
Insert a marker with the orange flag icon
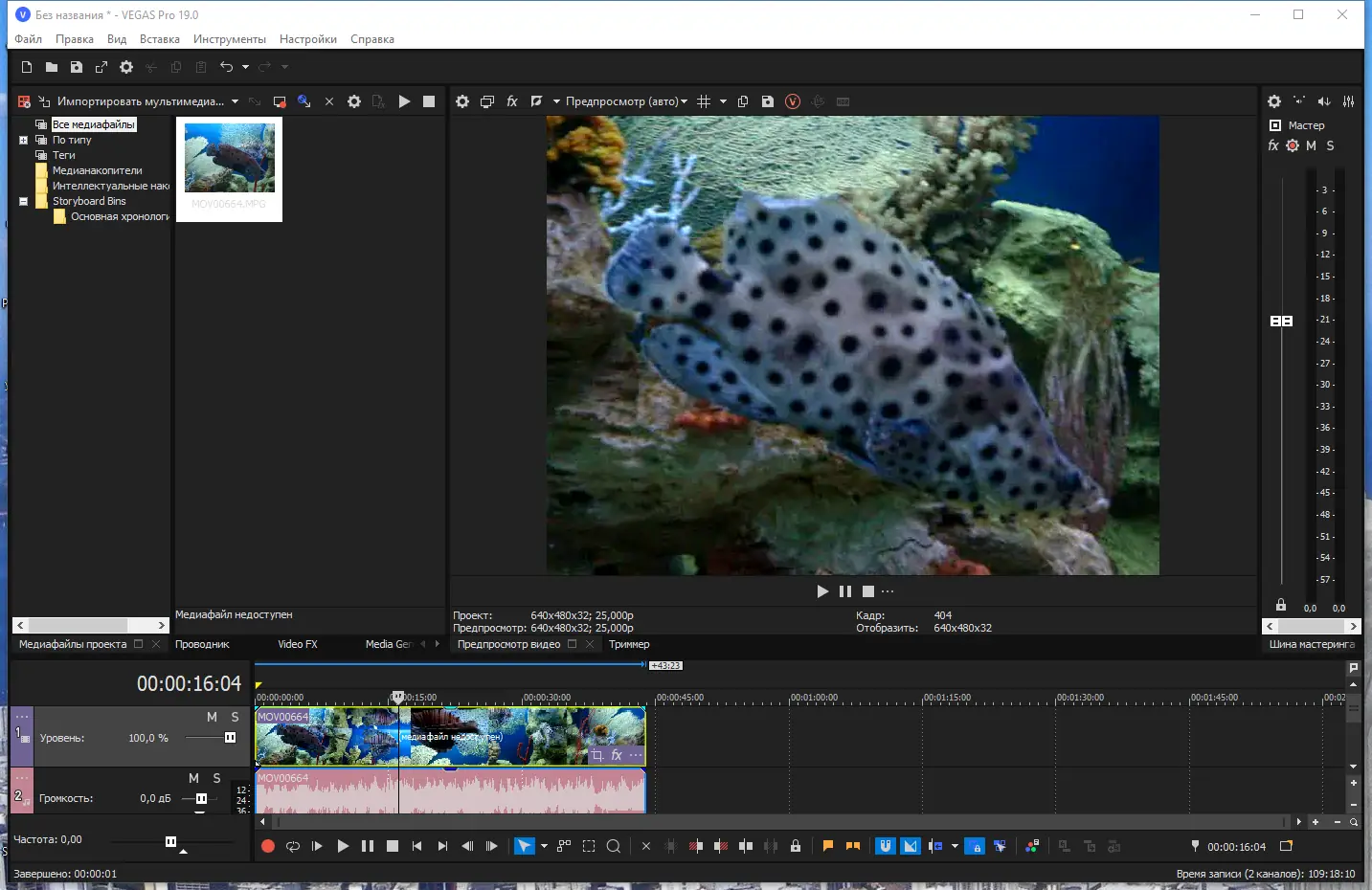pyautogui.click(x=828, y=846)
